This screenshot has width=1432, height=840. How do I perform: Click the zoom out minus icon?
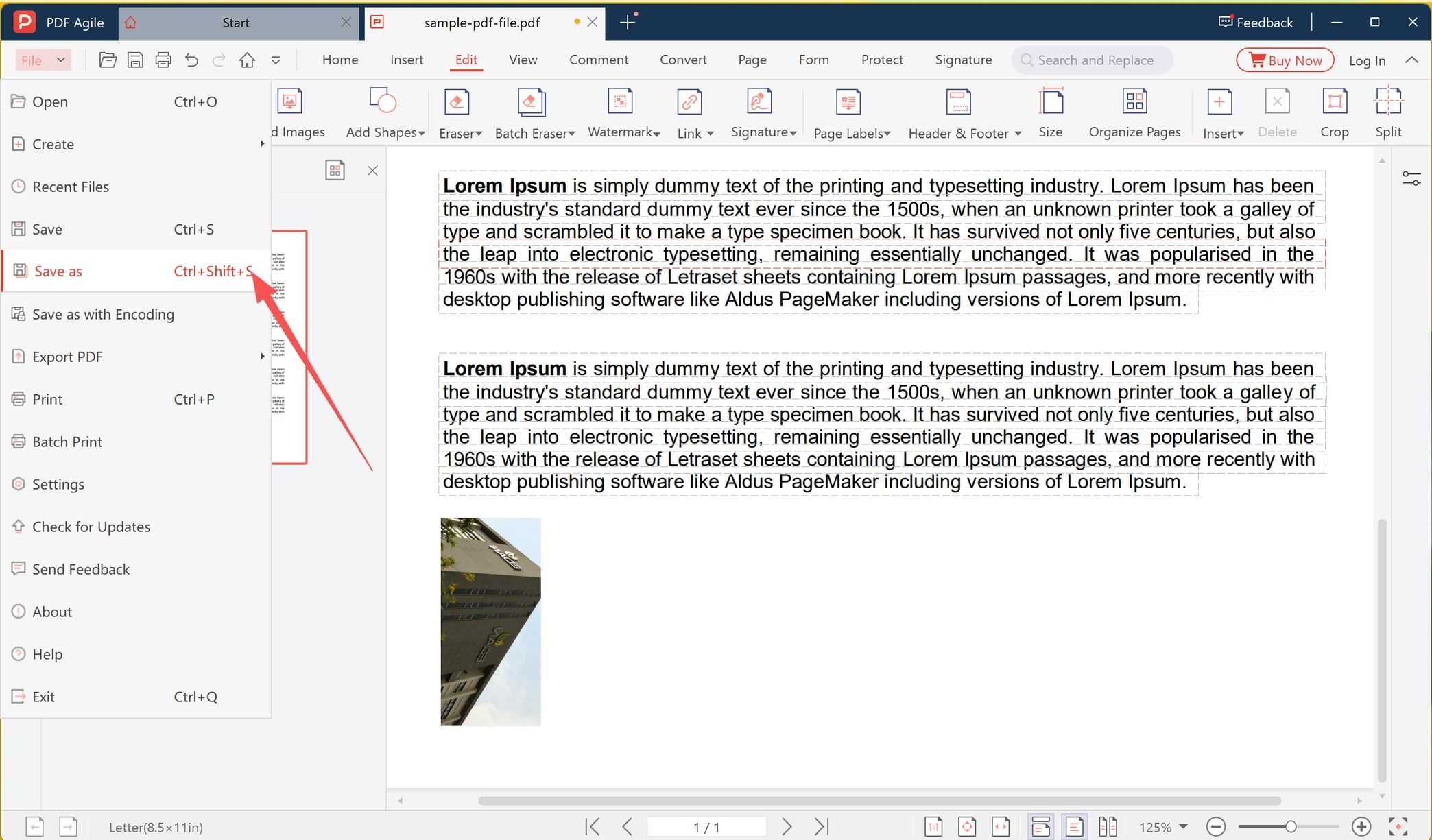[1216, 827]
